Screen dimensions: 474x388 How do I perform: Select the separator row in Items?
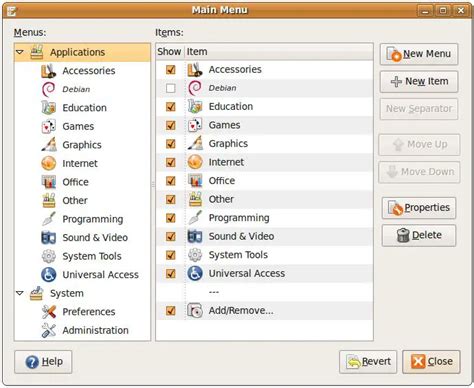coord(264,292)
